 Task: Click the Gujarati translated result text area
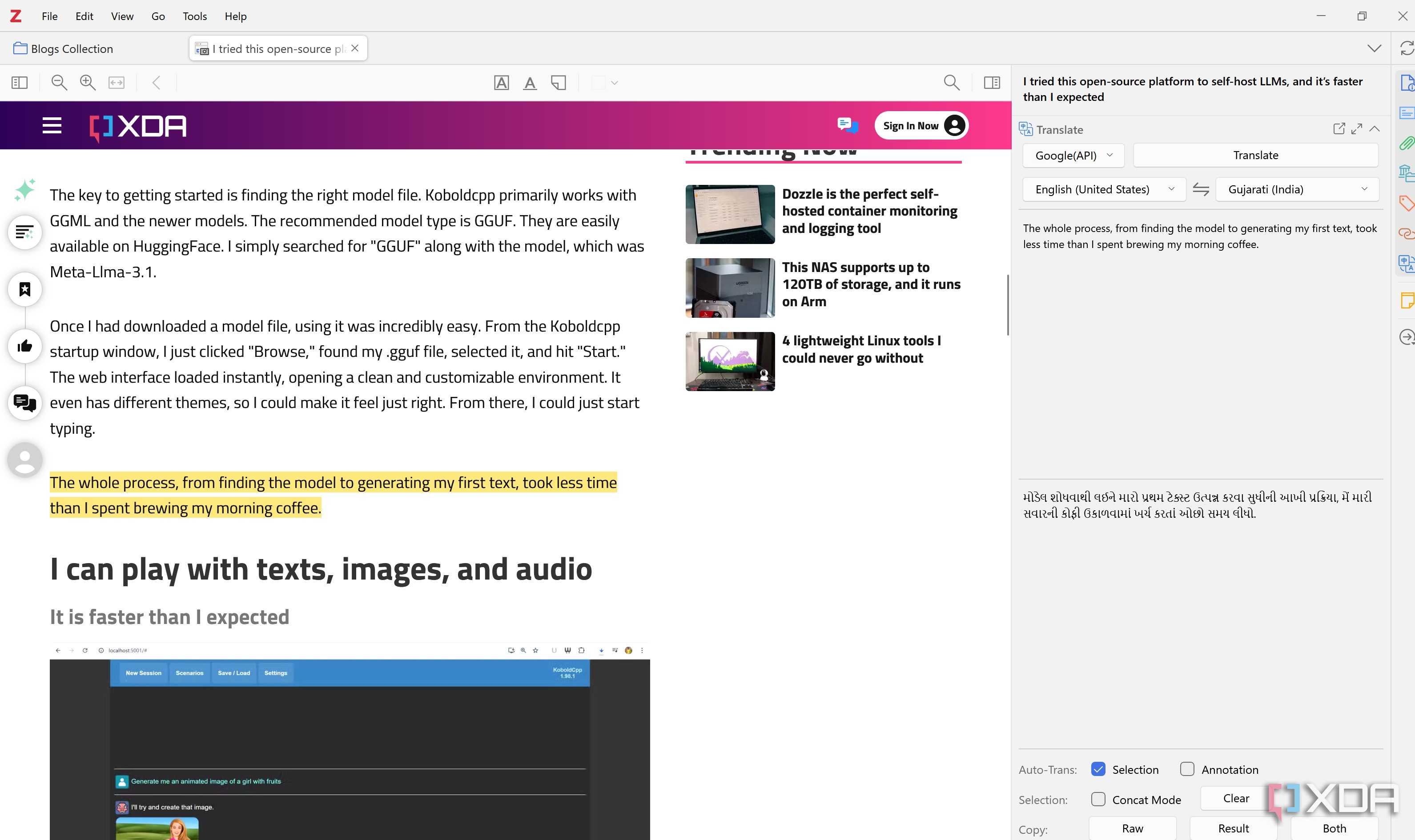click(1200, 614)
